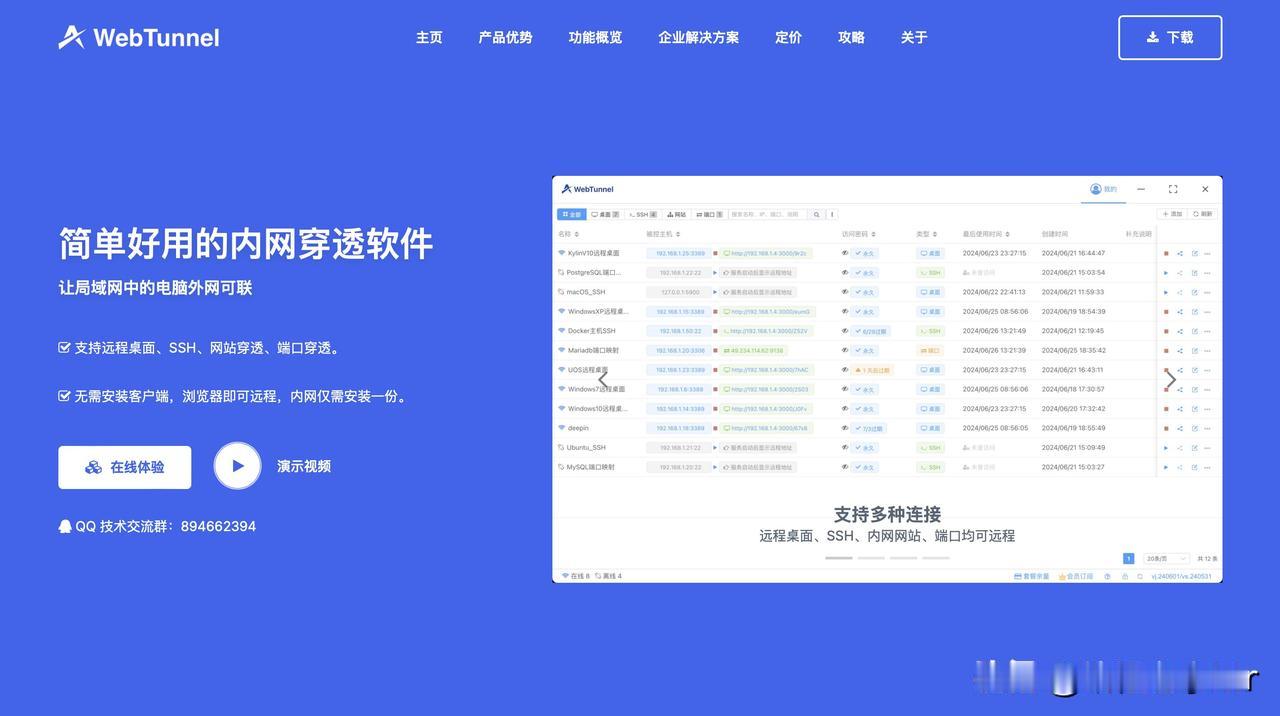Click the 添加 (add) icon in the app

pos(1166,214)
